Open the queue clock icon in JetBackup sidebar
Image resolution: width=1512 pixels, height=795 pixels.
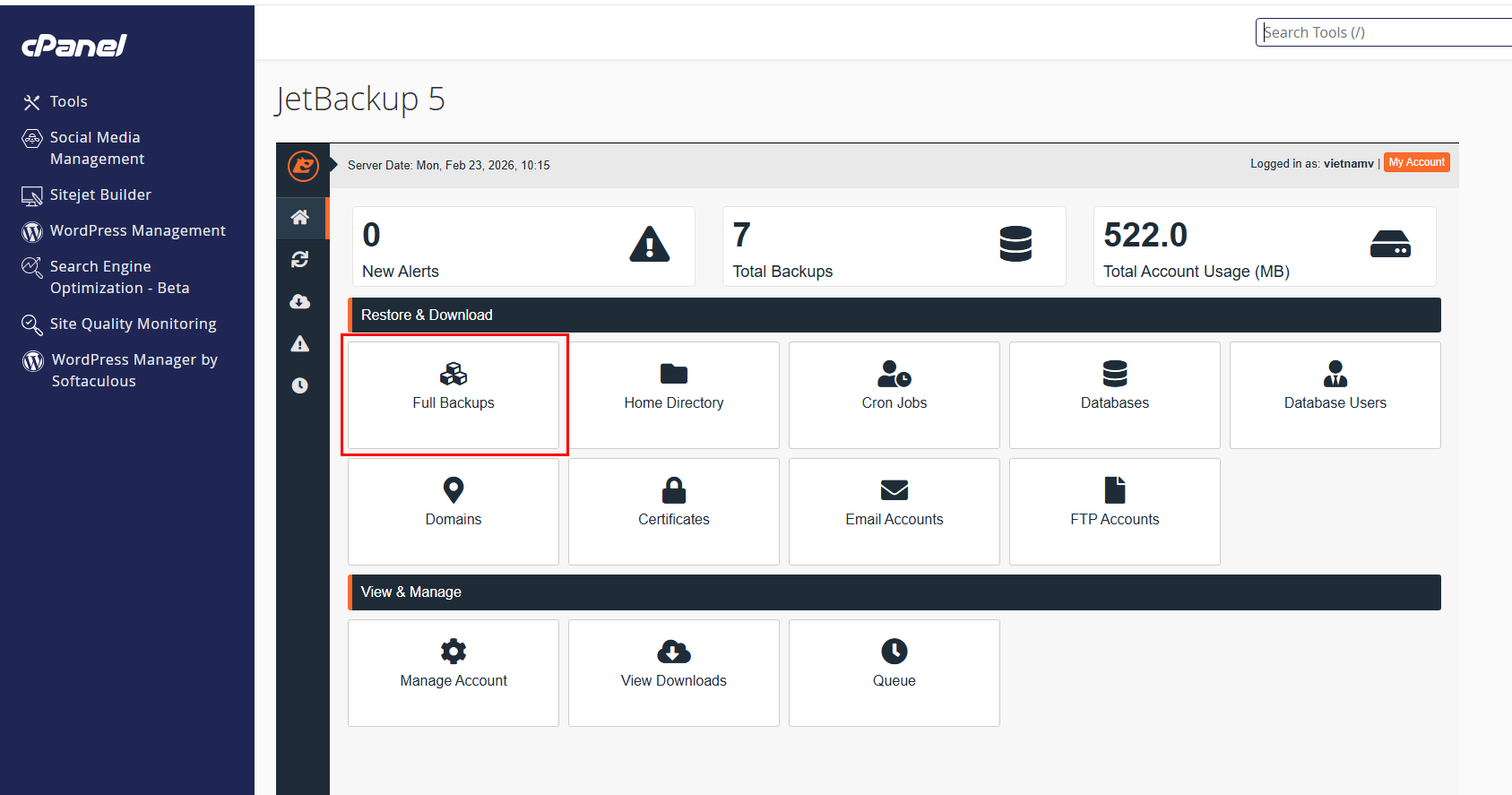[300, 385]
